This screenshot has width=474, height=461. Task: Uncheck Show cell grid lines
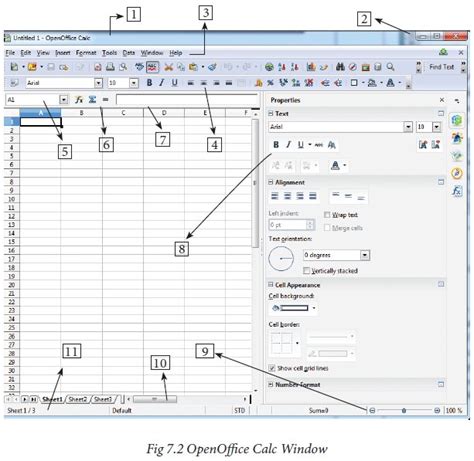click(x=272, y=368)
